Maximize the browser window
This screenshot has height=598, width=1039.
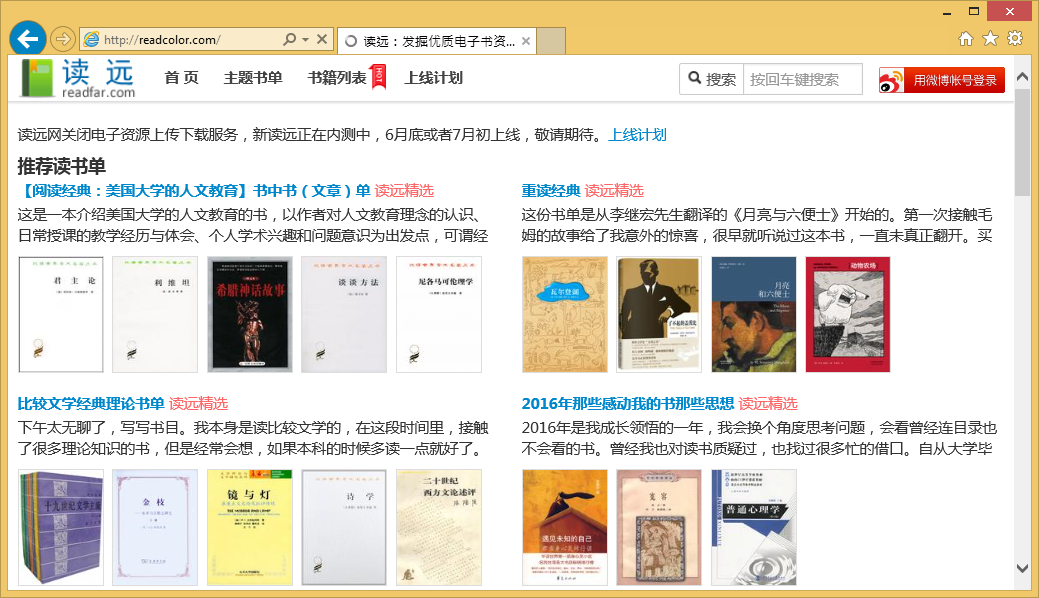click(x=973, y=11)
